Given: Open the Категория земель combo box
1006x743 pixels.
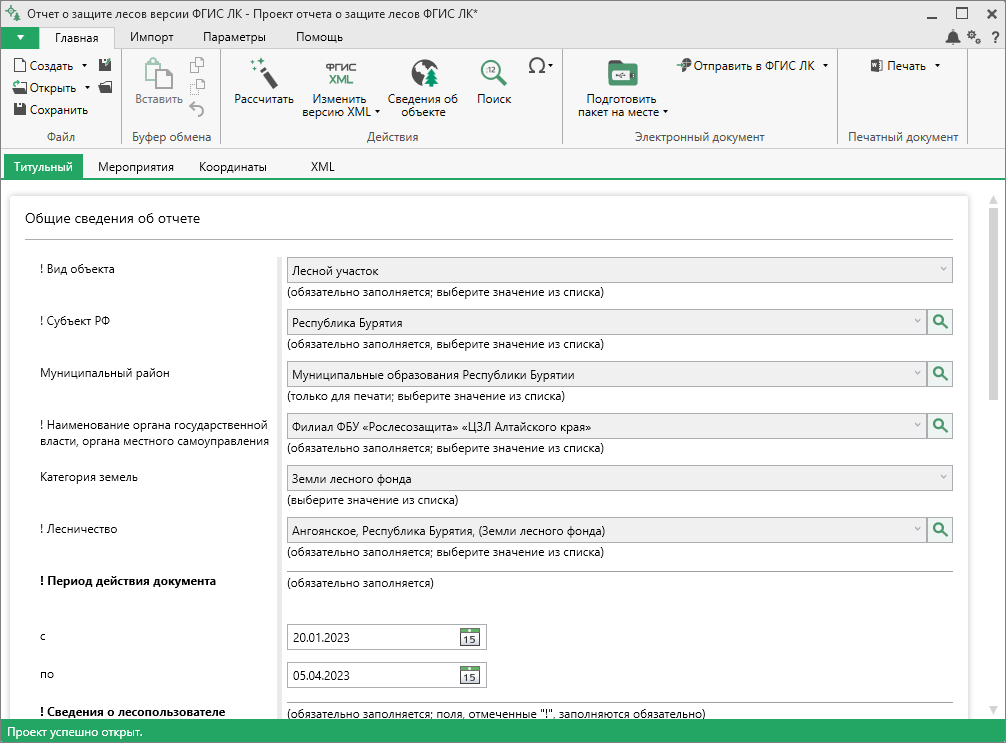Looking at the screenshot, I should click(x=619, y=478).
